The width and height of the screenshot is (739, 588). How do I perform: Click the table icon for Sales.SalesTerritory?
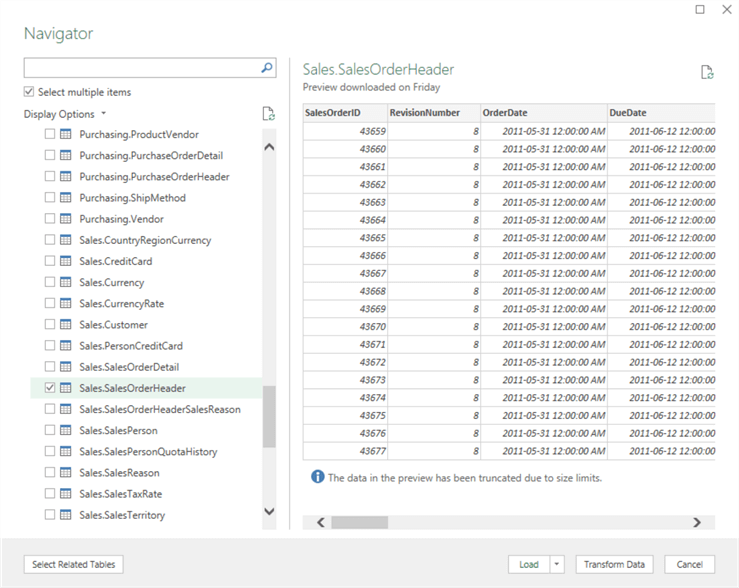tap(65, 515)
